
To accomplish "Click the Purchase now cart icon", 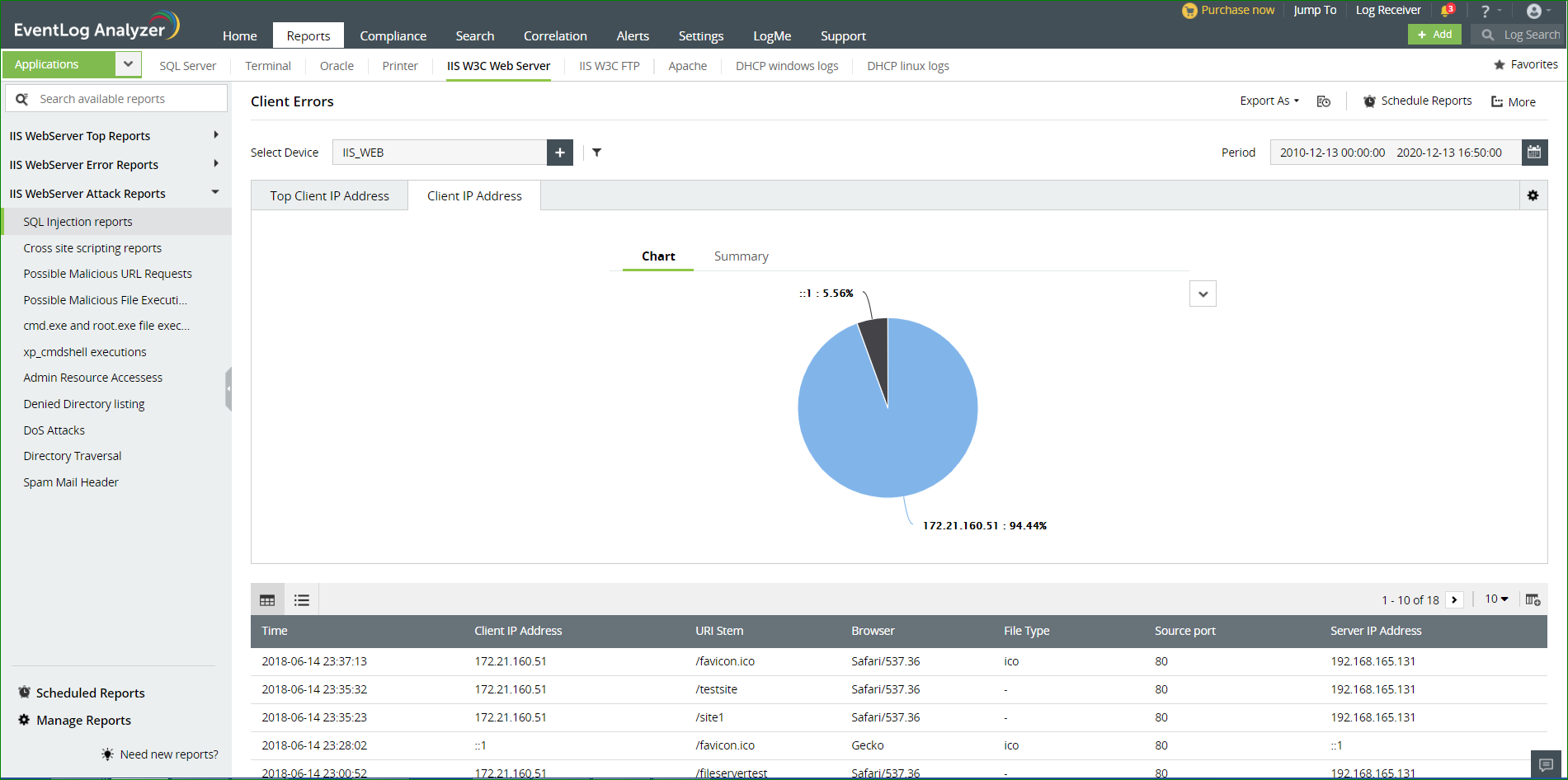I will click(x=1189, y=11).
